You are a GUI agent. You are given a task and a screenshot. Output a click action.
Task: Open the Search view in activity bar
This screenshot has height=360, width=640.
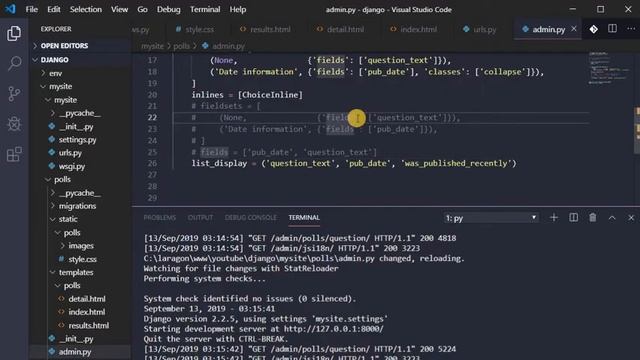click(x=14, y=64)
